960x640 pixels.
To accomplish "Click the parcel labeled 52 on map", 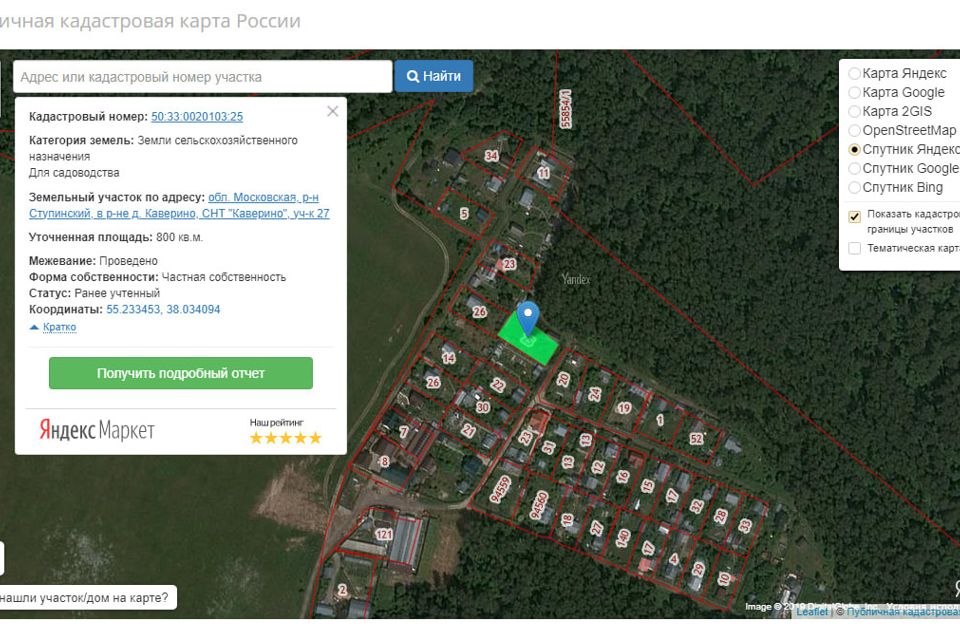I will pyautogui.click(x=697, y=438).
